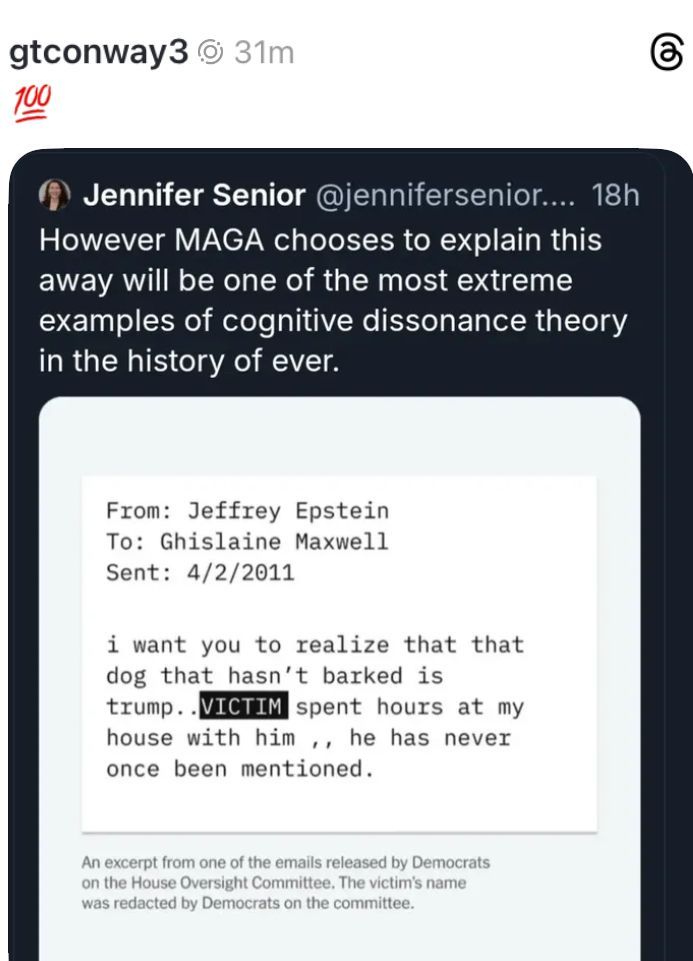Click the black redacted VICTIM block
Image resolution: width=693 pixels, height=961 pixels.
(x=244, y=707)
